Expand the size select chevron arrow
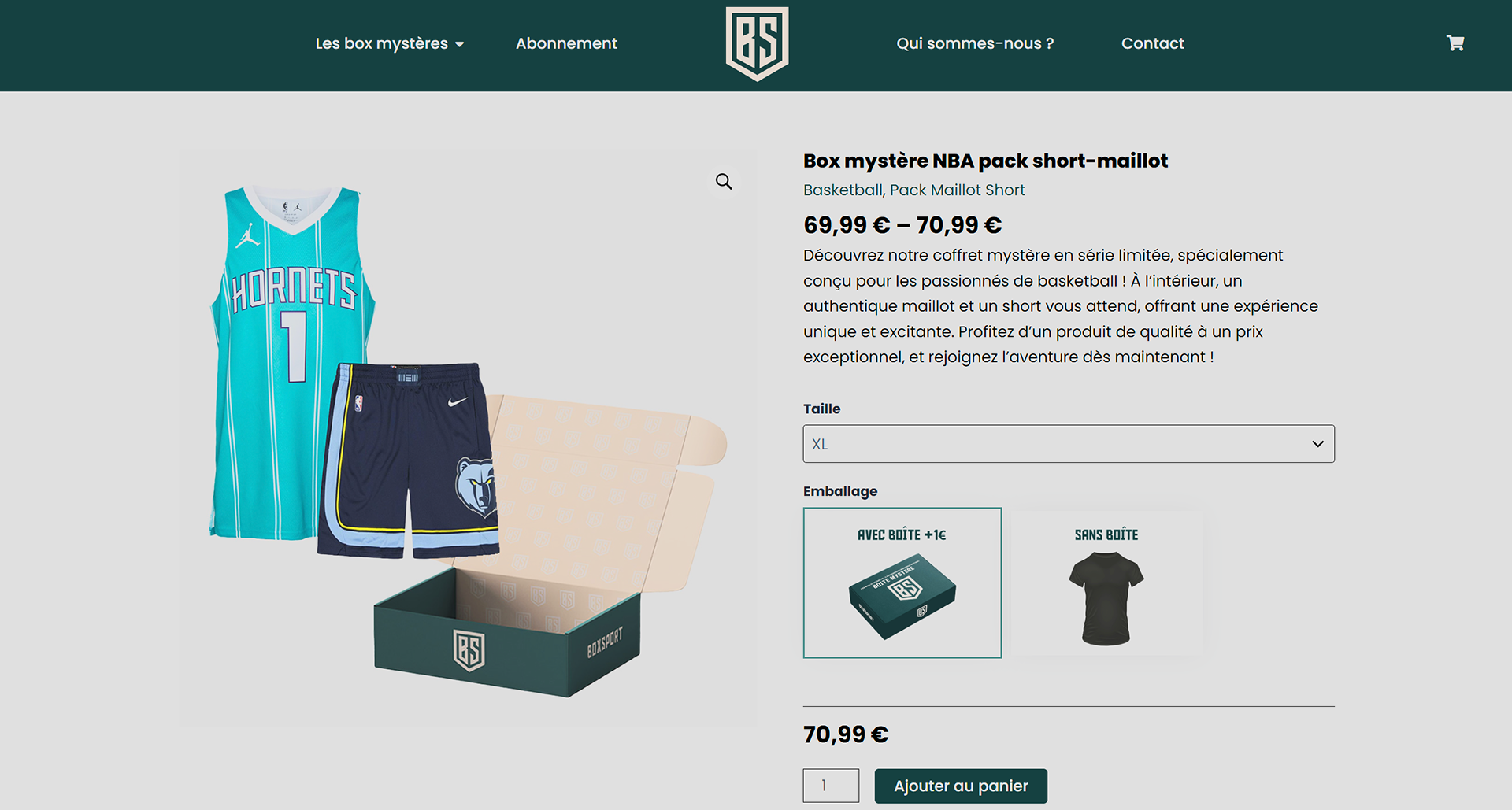Screen dimensions: 1512x810 [1317, 444]
